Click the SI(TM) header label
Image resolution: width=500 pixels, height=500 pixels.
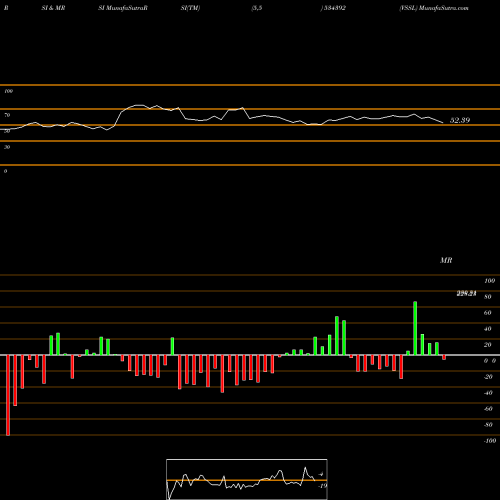pos(190,8)
